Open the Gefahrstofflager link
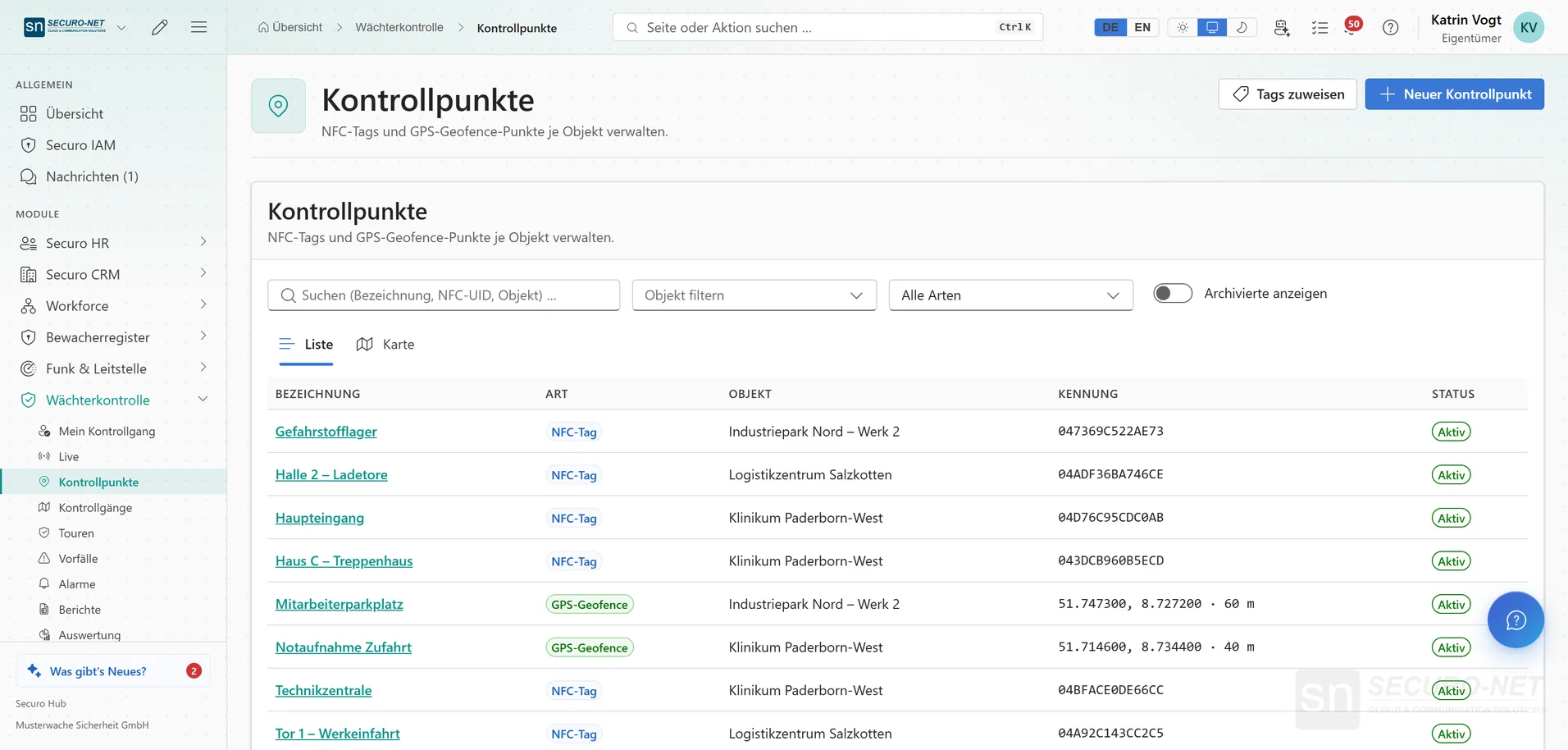This screenshot has width=1568, height=750. pos(326,432)
